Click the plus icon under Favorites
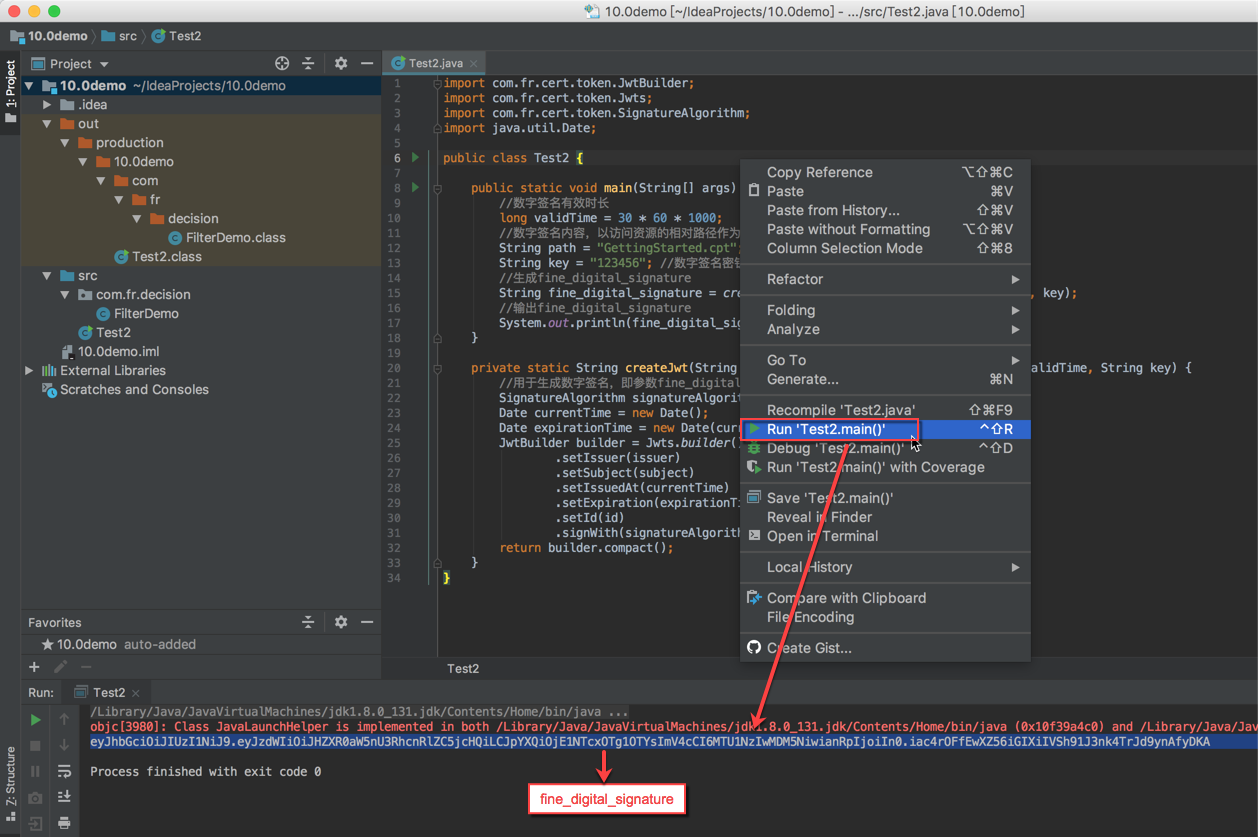This screenshot has height=837, width=1258. click(34, 667)
